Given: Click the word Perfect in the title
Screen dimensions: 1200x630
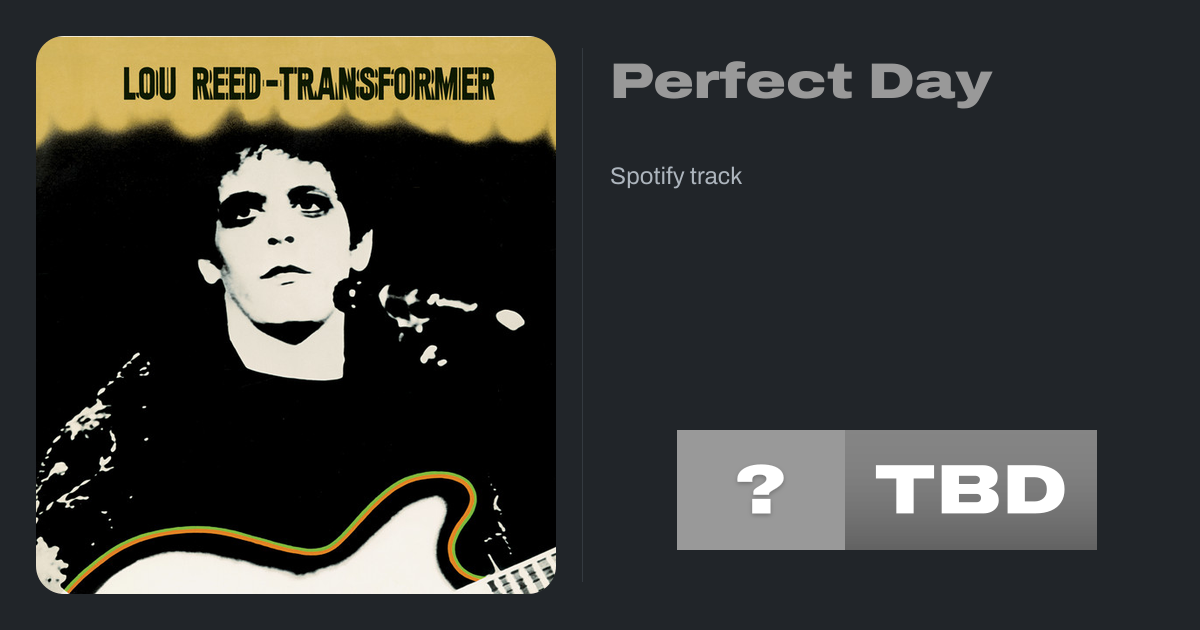Looking at the screenshot, I should click(730, 82).
